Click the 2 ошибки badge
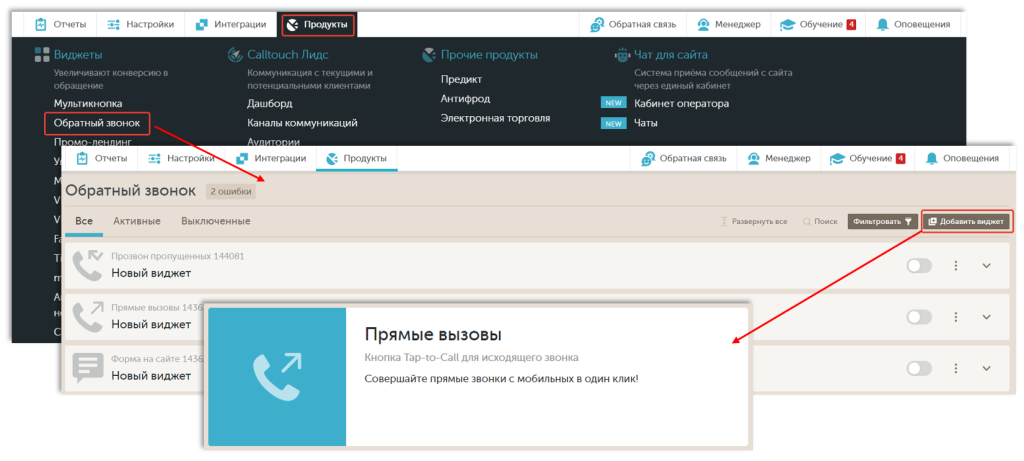The image size is (1024, 461). click(x=231, y=191)
